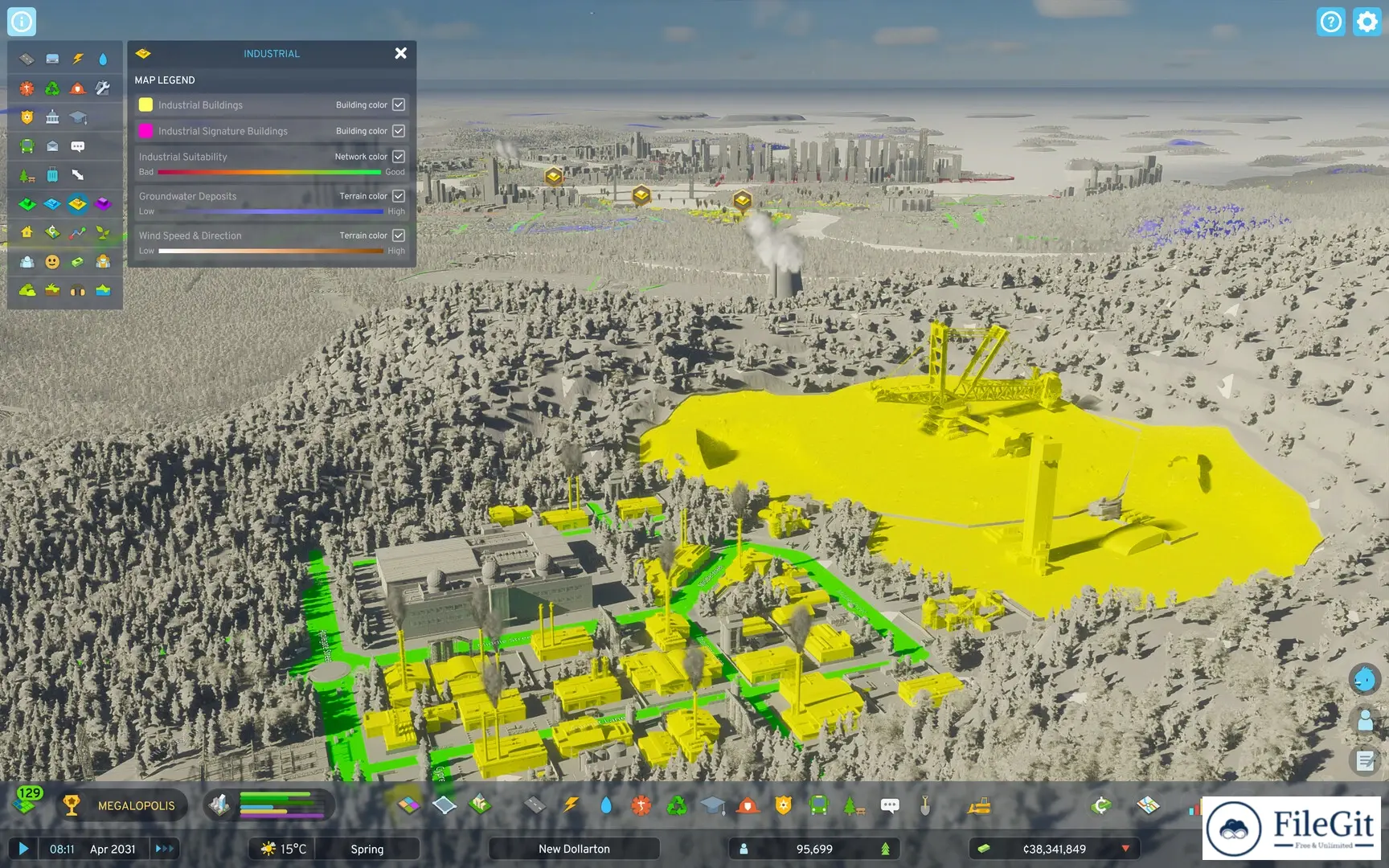The image size is (1389, 868).
Task: Play the simulation using the play button
Action: click(23, 848)
